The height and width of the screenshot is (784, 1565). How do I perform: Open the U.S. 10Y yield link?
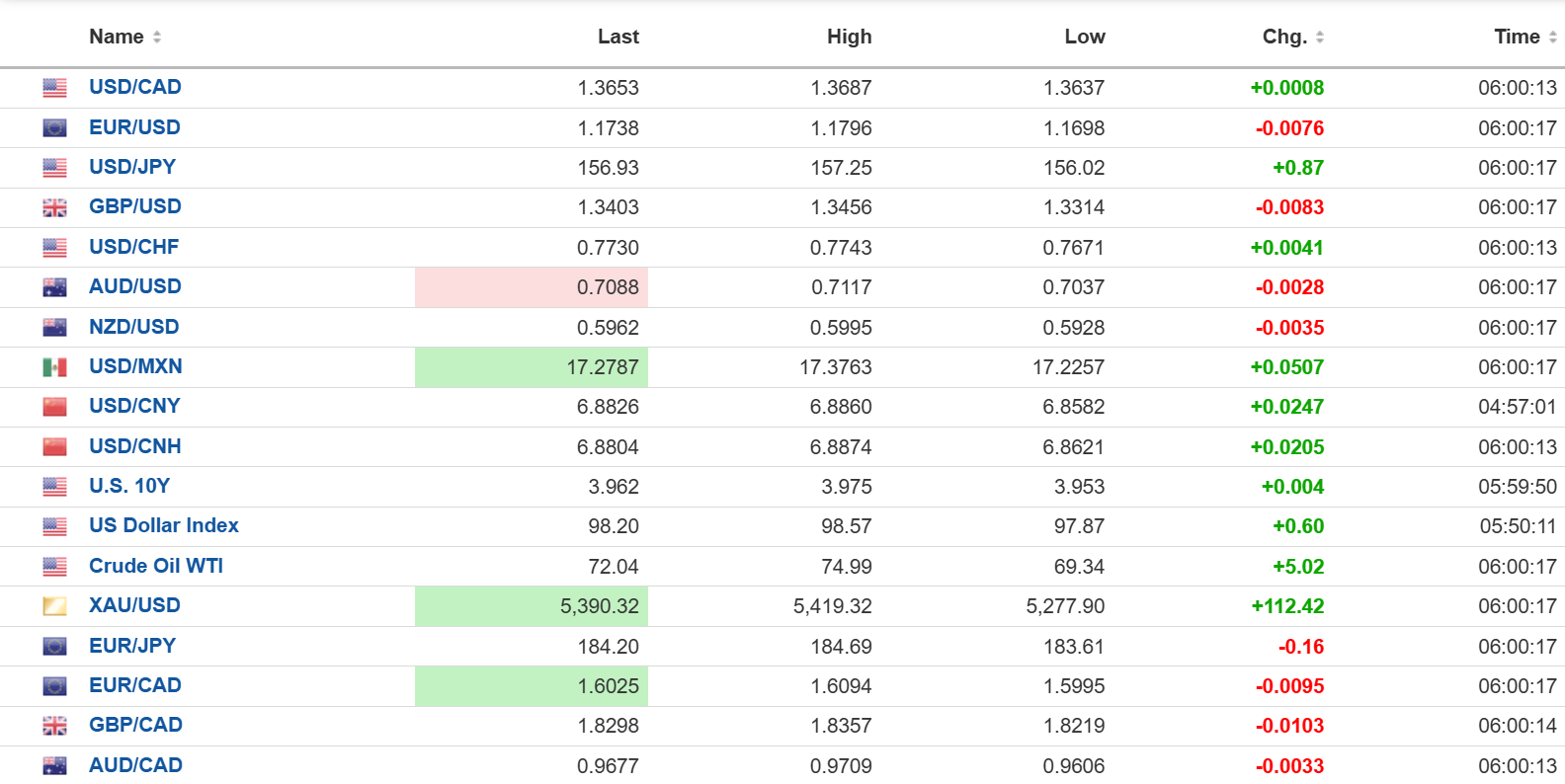[x=129, y=486]
